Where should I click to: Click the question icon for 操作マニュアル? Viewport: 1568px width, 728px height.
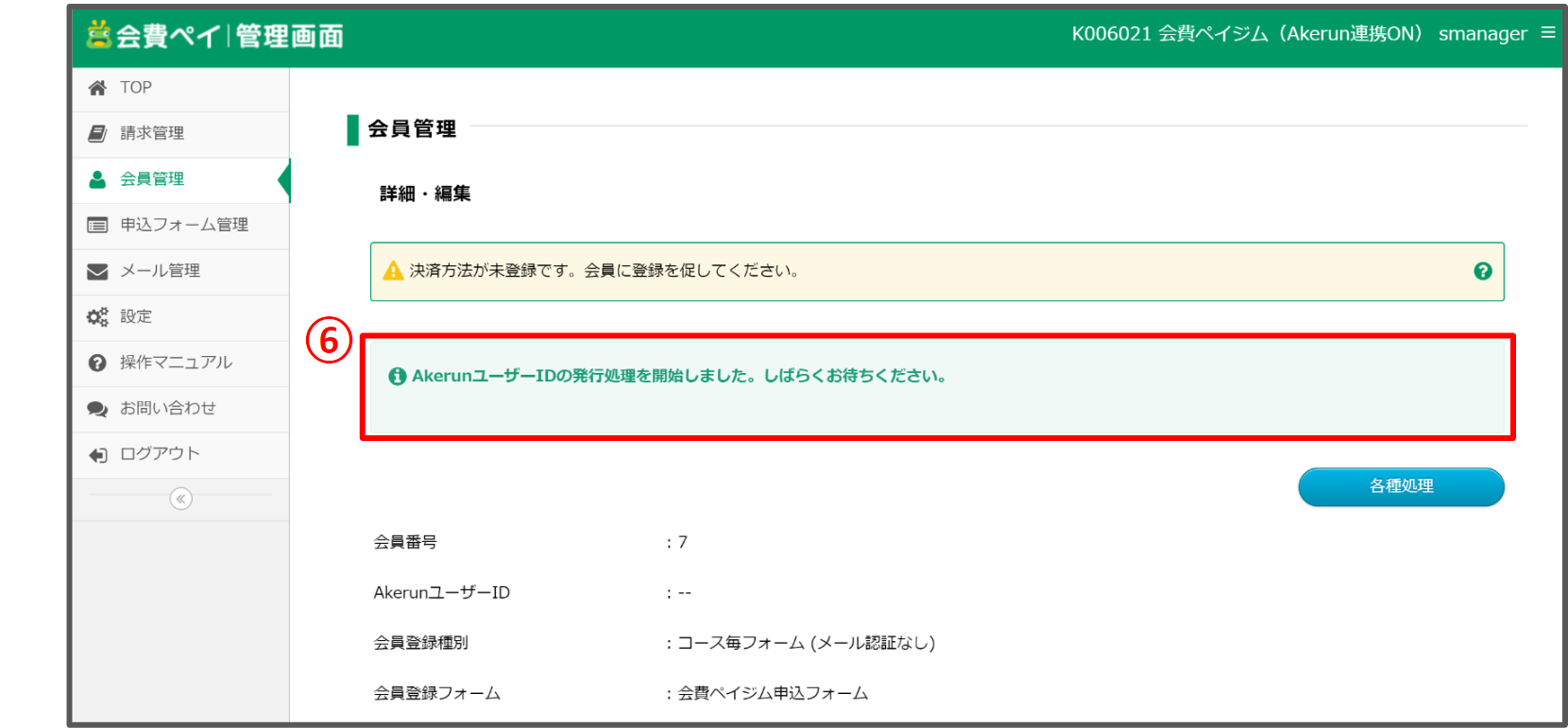[x=97, y=363]
